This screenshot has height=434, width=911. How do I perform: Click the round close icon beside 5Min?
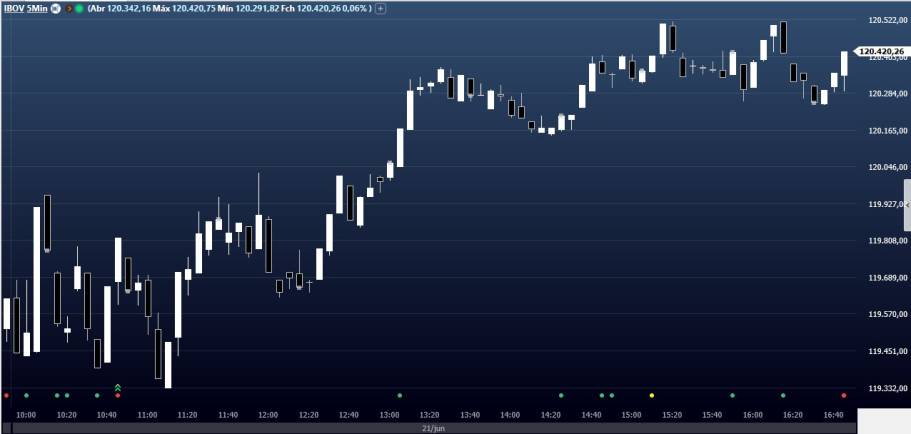tap(54, 8)
